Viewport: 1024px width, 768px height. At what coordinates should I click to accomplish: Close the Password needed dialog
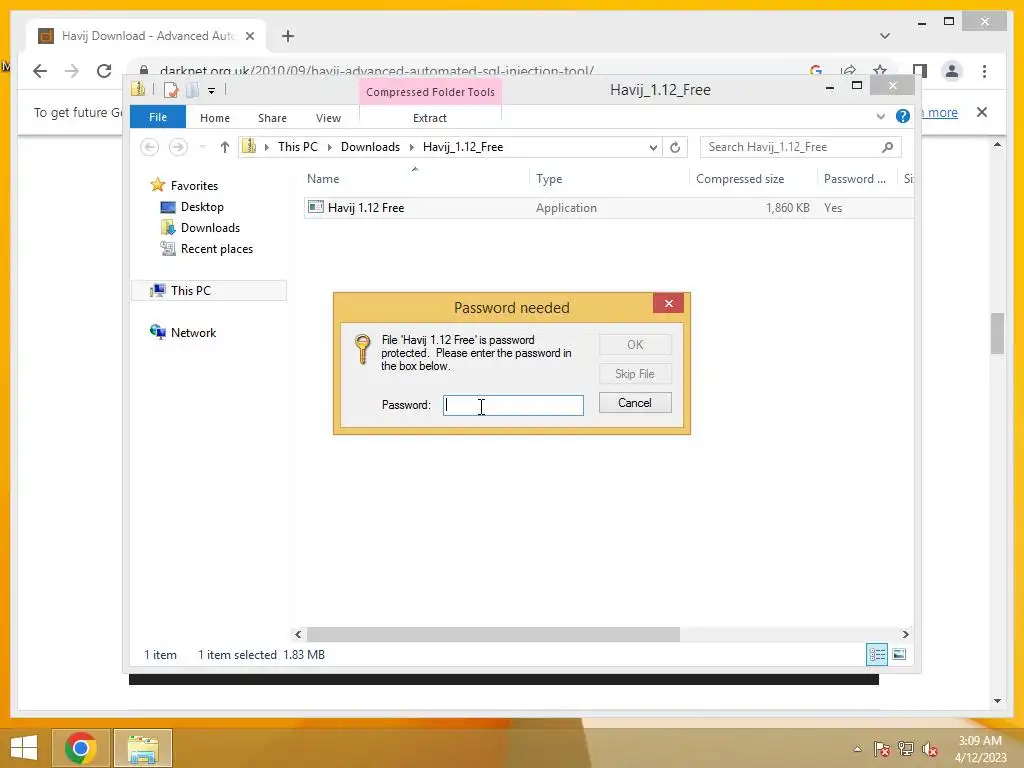(668, 303)
